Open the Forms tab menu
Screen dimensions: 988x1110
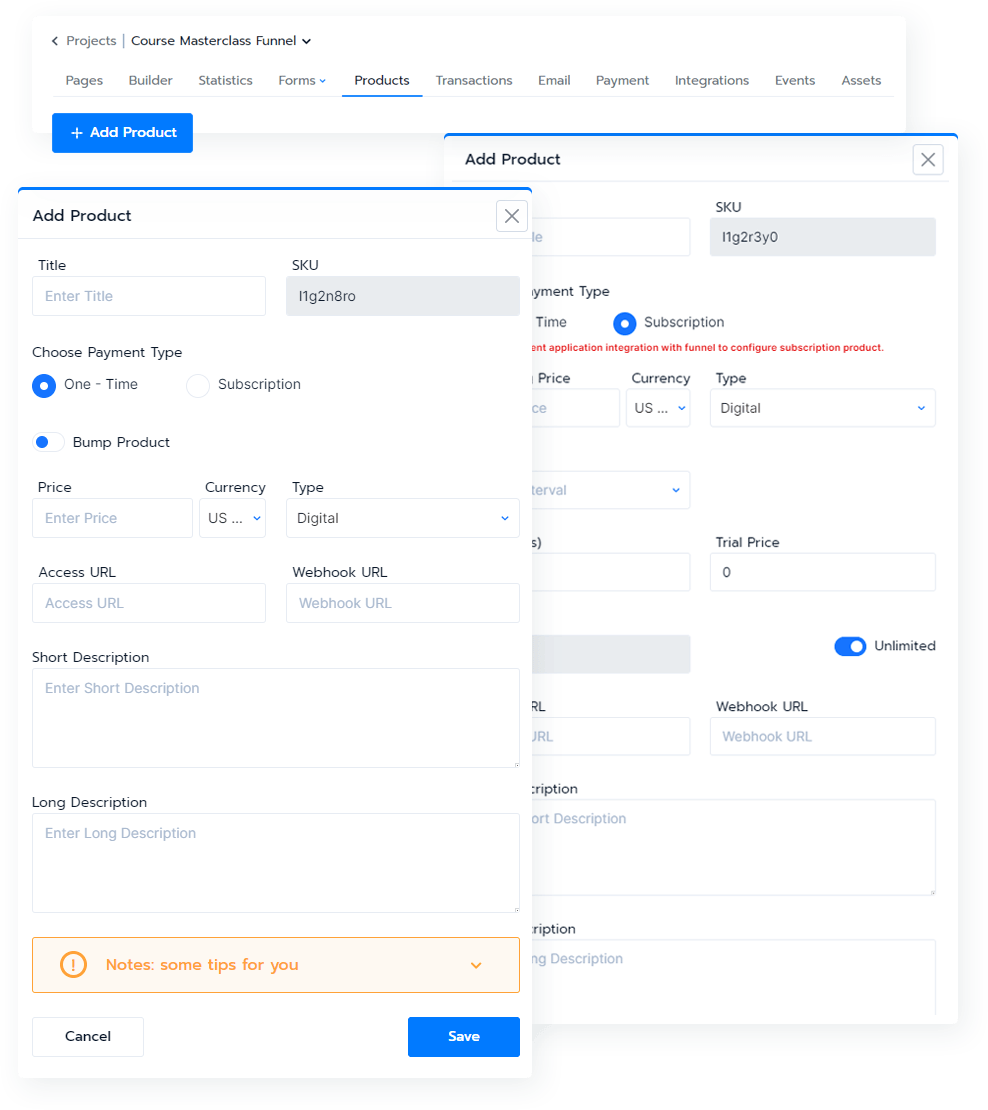tap(302, 80)
